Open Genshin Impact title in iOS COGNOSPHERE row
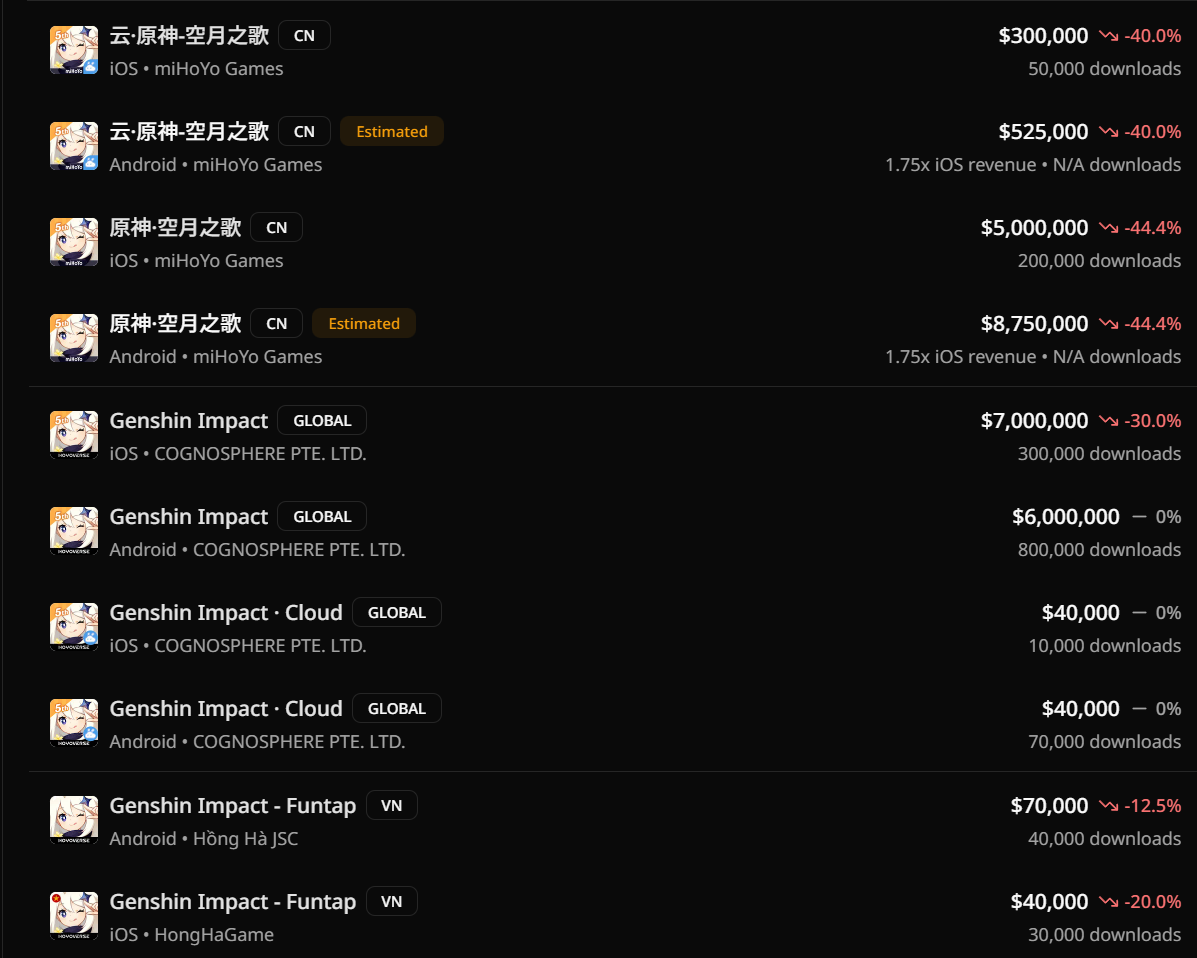 [189, 421]
